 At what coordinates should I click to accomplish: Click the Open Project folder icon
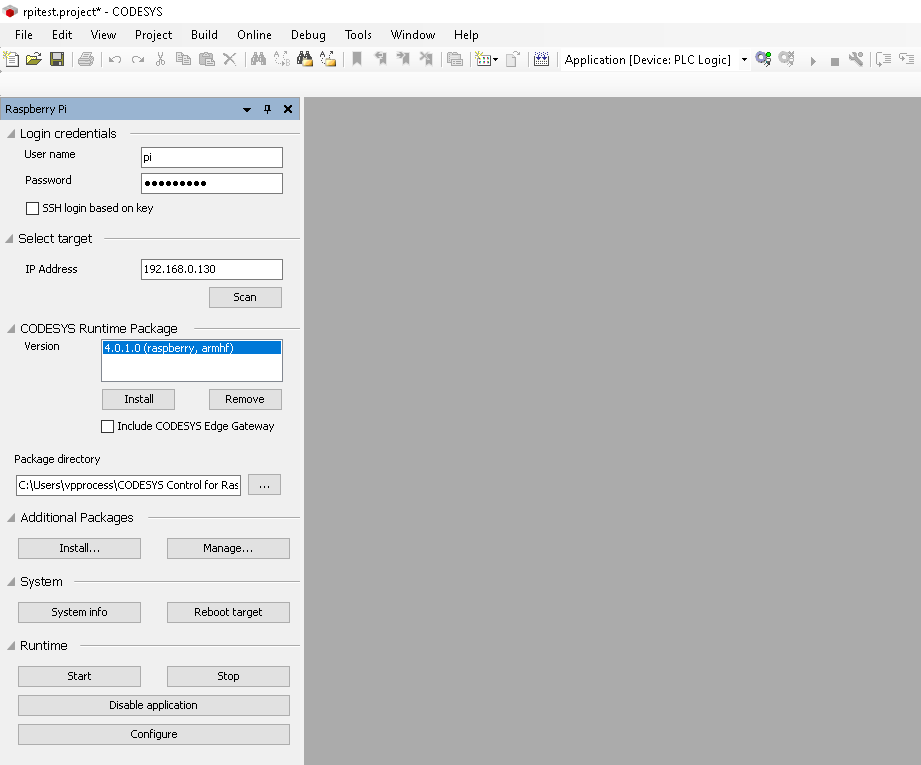point(33,59)
